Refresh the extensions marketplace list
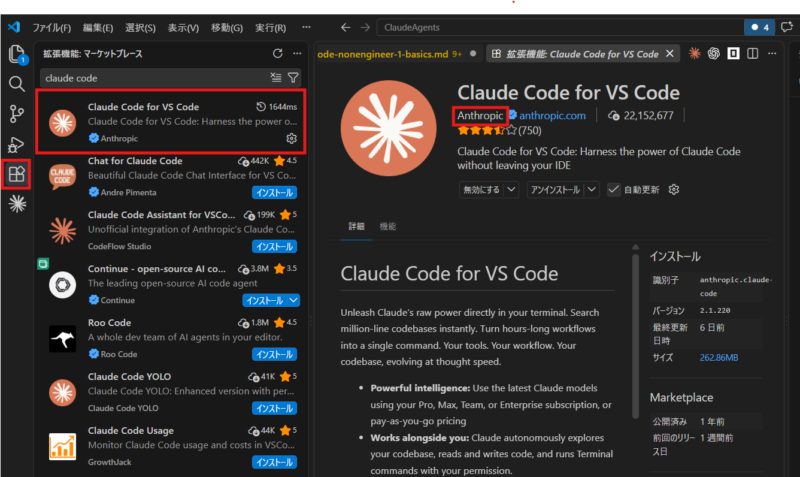Screen dimensions: 800x477 click(x=278, y=54)
